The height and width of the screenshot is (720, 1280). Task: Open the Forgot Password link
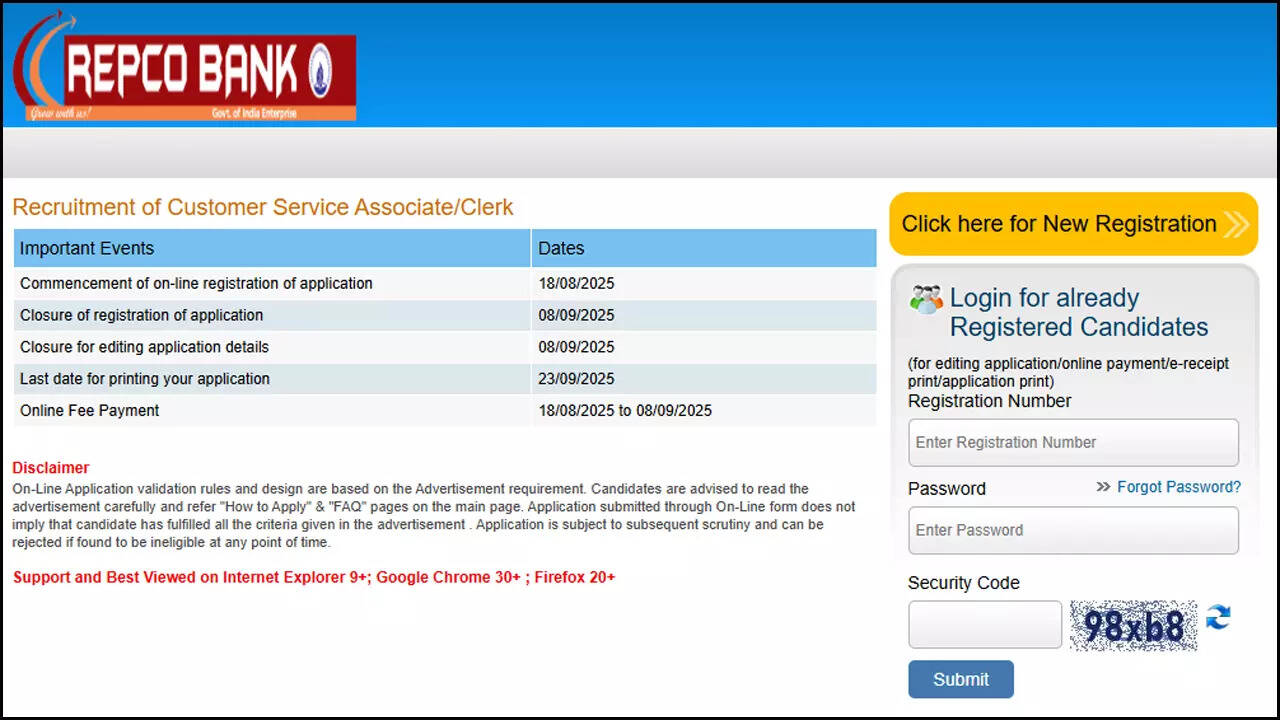(x=1179, y=487)
